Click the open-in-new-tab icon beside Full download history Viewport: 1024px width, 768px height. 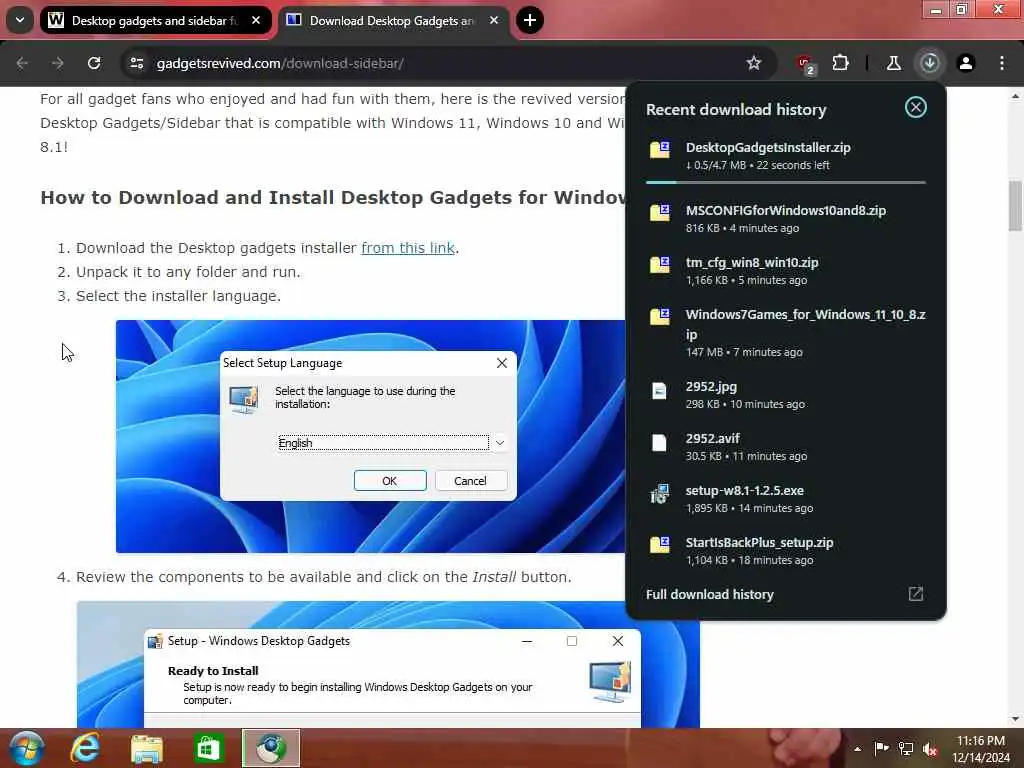[x=916, y=594]
